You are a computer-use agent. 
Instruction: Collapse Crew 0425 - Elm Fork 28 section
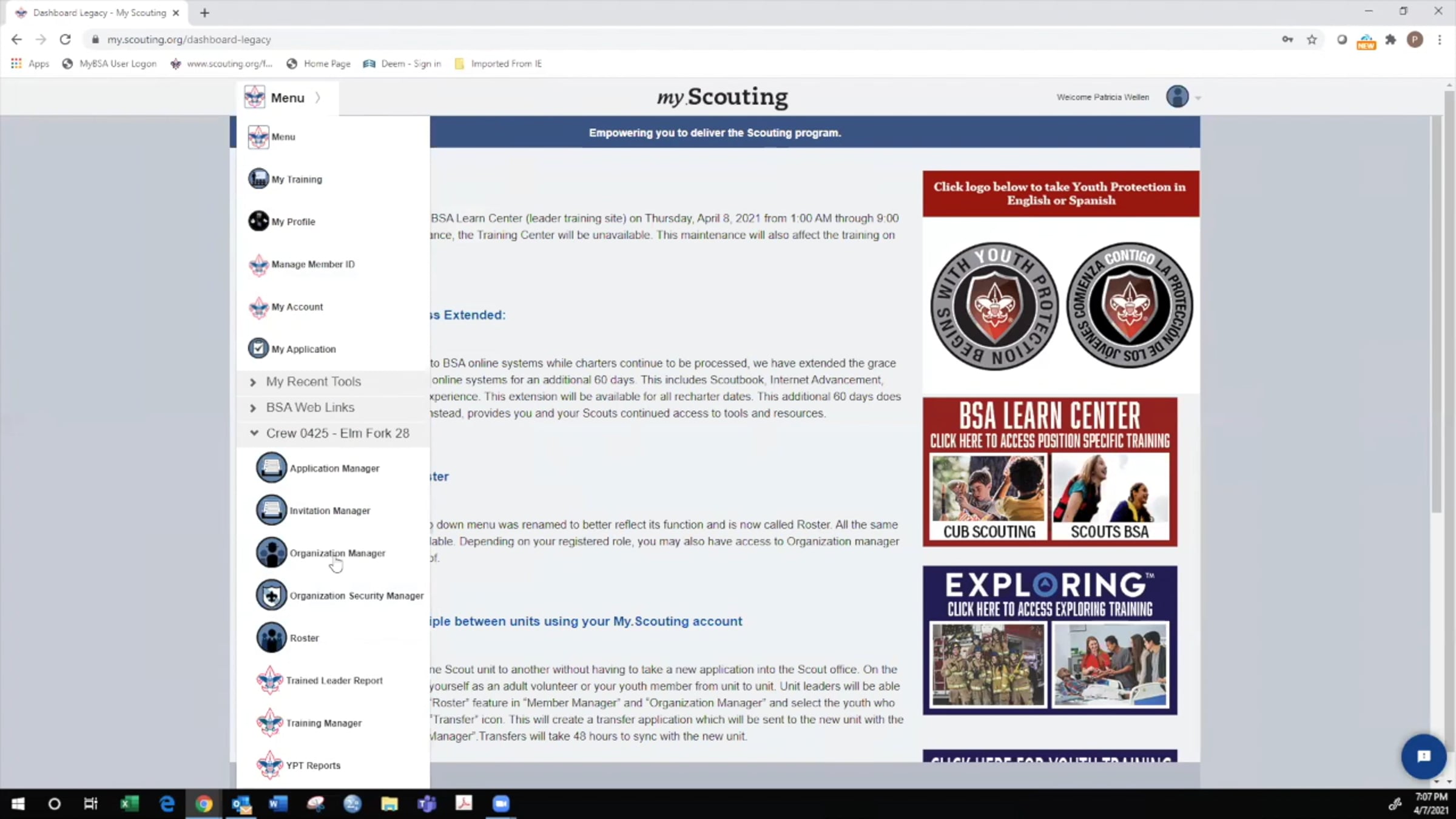(333, 433)
